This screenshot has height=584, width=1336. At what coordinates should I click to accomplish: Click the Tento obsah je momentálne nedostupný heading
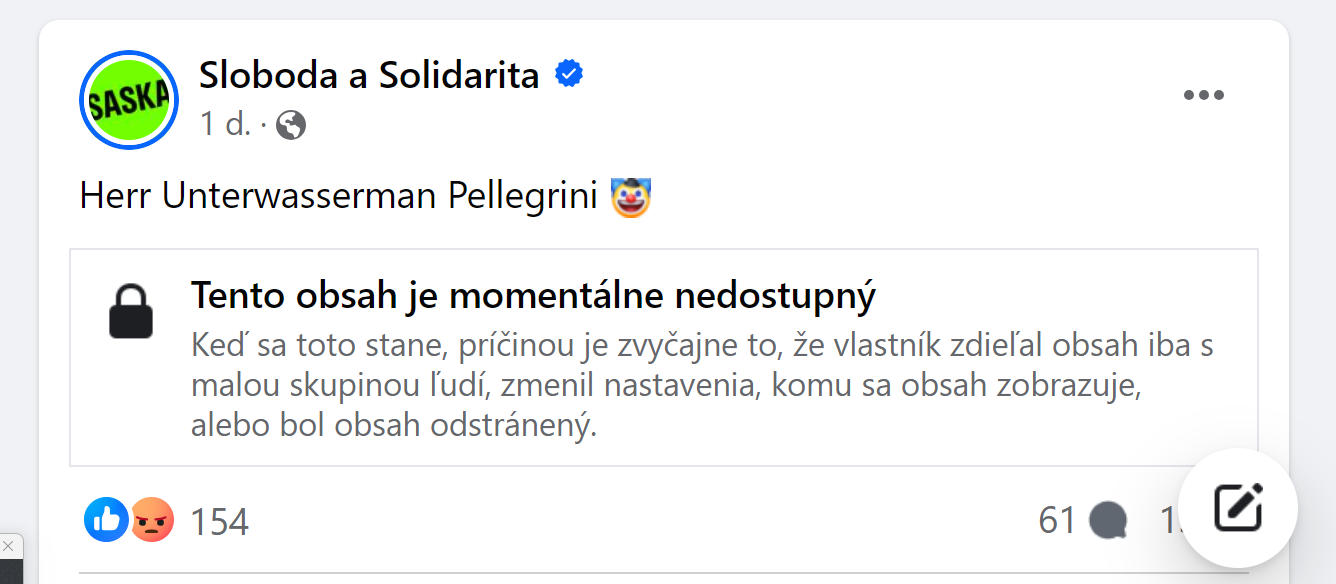pos(533,296)
